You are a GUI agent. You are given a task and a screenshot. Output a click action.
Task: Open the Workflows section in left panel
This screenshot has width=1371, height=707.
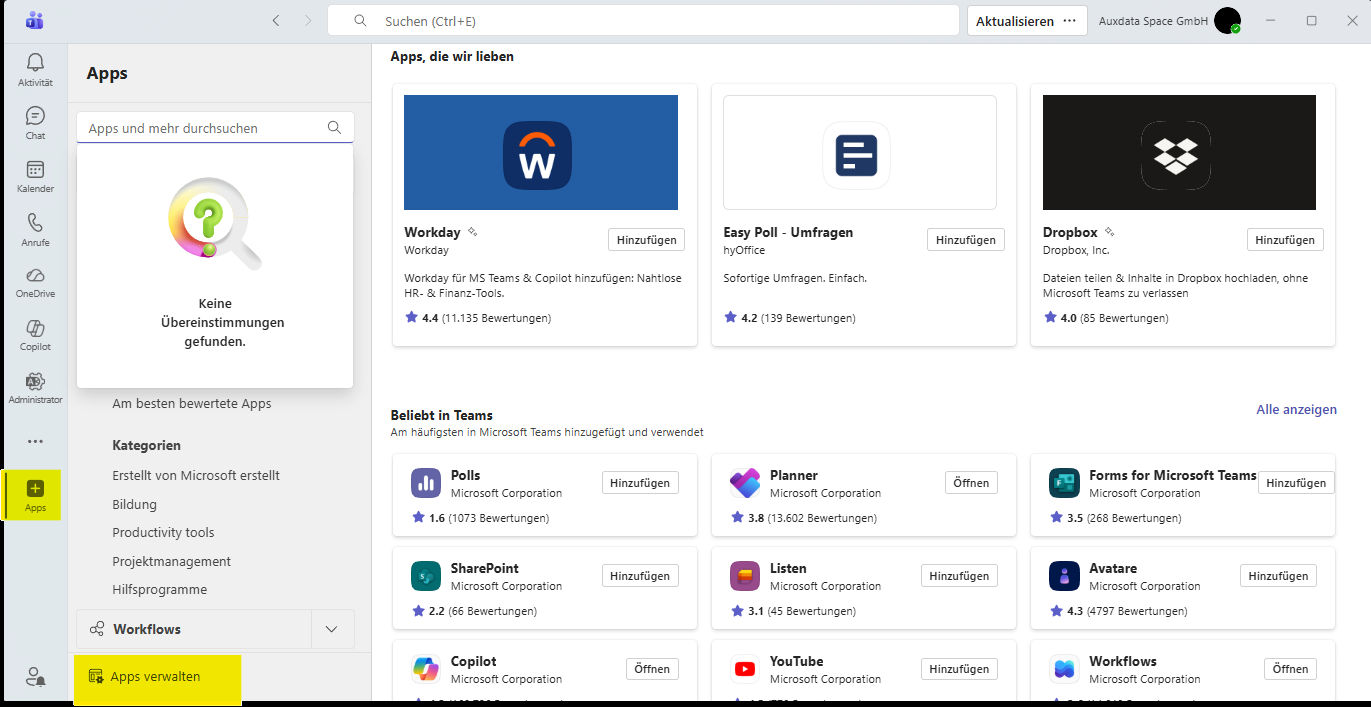coord(194,629)
